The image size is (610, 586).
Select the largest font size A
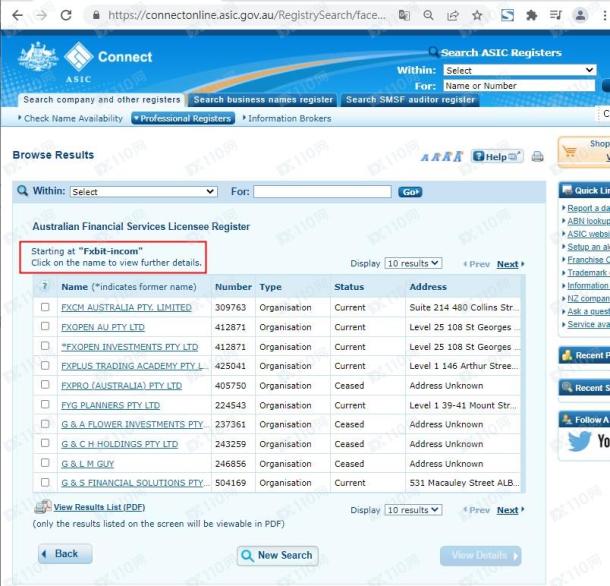458,156
